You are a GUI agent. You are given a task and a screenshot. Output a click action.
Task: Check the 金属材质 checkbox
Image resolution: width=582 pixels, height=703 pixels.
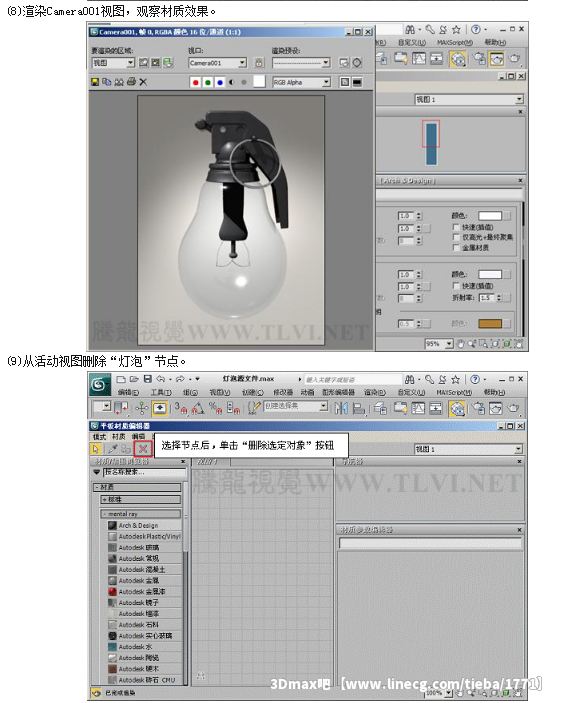coord(456,247)
